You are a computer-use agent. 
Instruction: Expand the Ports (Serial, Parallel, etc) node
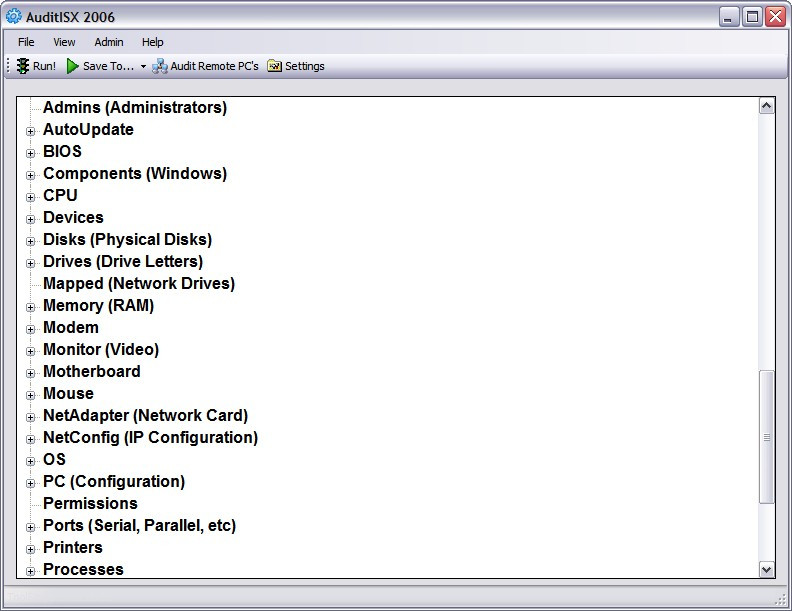point(30,527)
